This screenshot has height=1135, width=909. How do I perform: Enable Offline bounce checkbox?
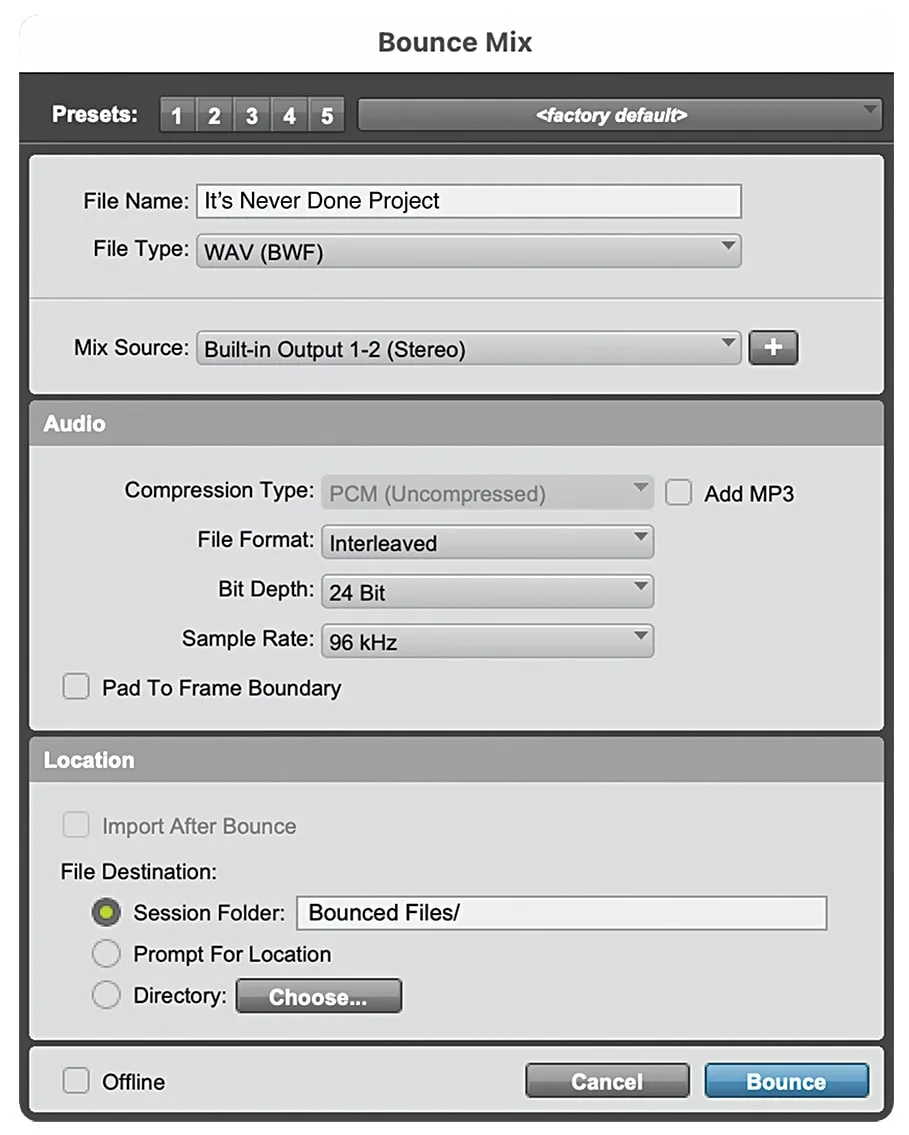pyautogui.click(x=76, y=1081)
